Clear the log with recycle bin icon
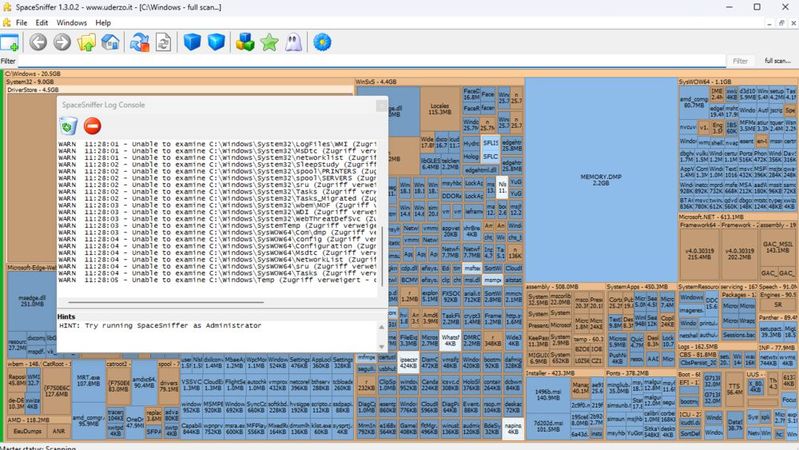 coord(68,125)
